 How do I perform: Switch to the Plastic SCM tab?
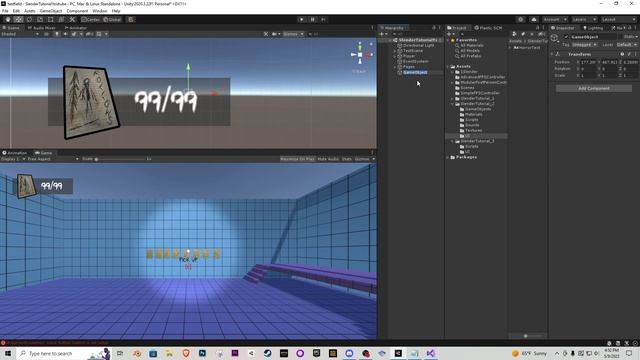[x=488, y=28]
